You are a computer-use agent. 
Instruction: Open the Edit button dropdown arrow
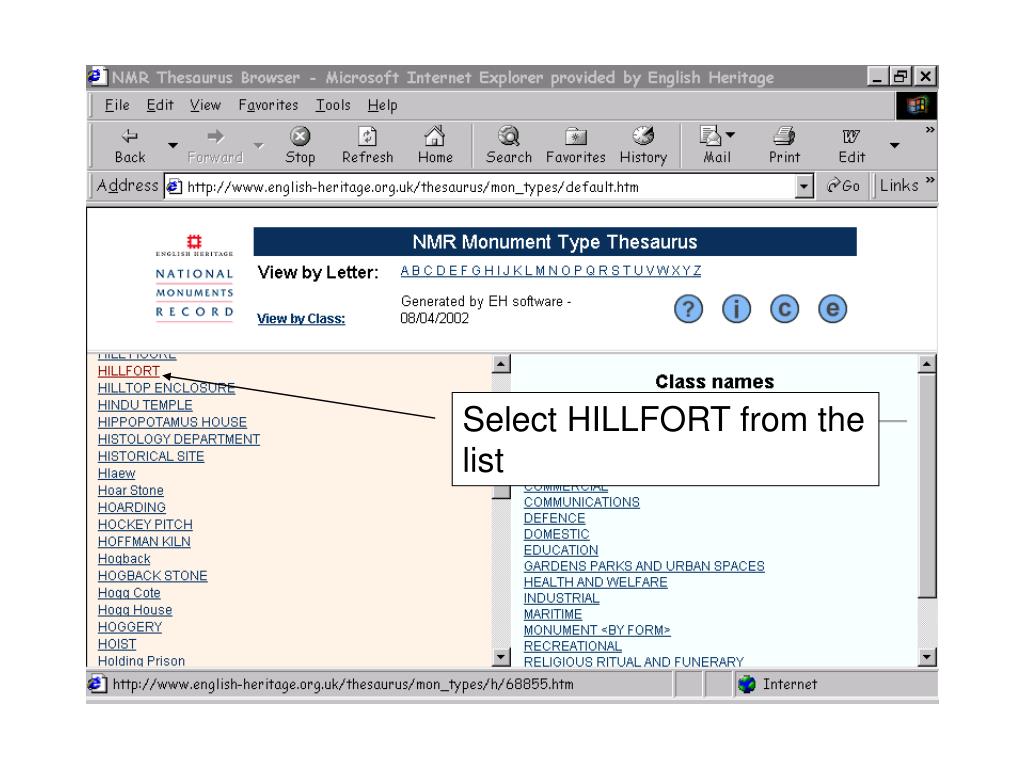[x=894, y=145]
